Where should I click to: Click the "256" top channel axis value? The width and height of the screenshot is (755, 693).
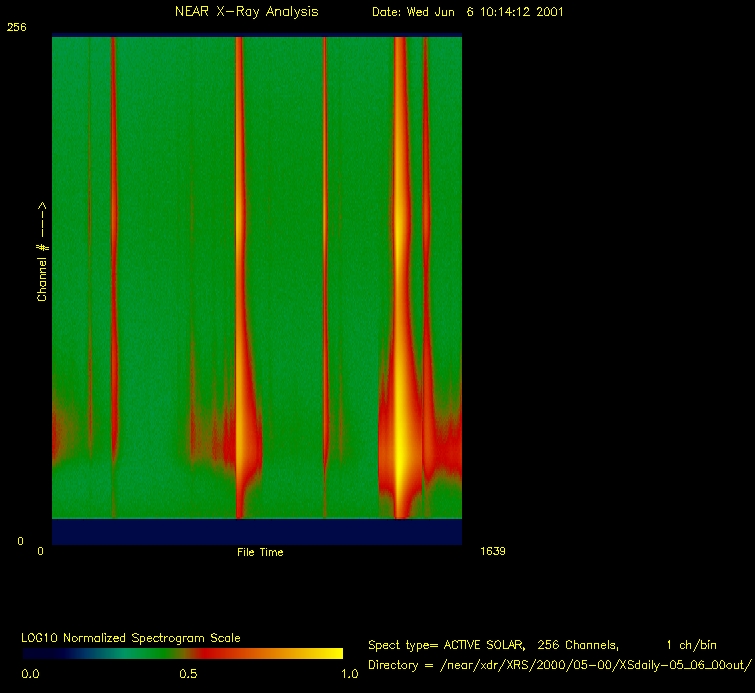pyautogui.click(x=16, y=28)
